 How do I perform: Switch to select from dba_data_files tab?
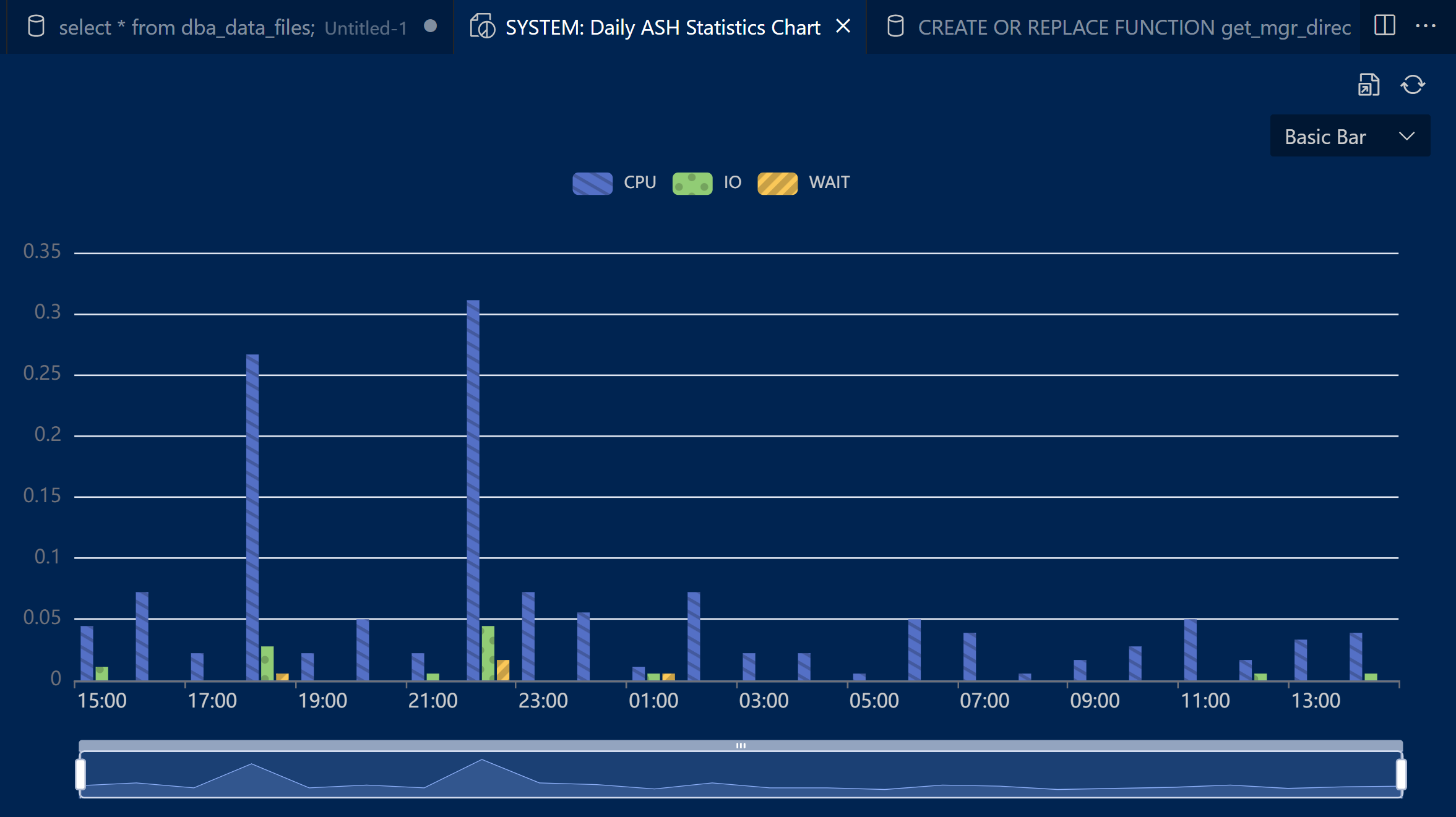(186, 27)
